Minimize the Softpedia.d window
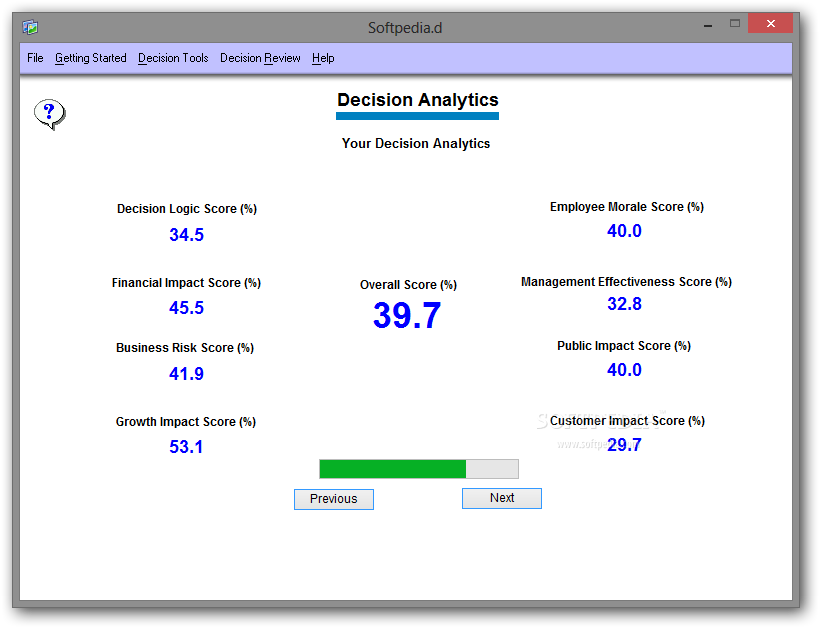 point(708,25)
